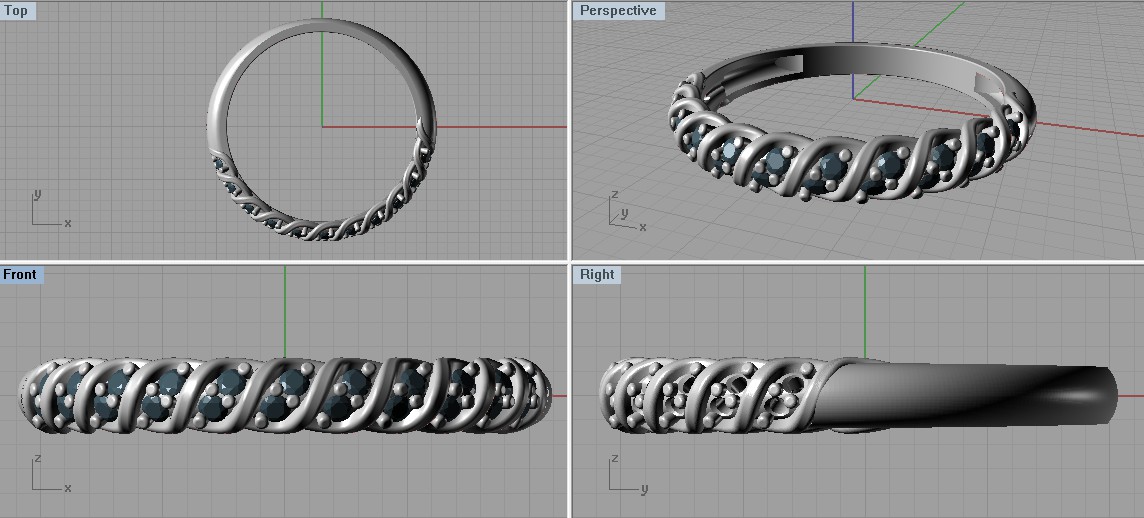Click the ring band in Perspective viewport
Screen dimensions: 1144x518
(852, 125)
